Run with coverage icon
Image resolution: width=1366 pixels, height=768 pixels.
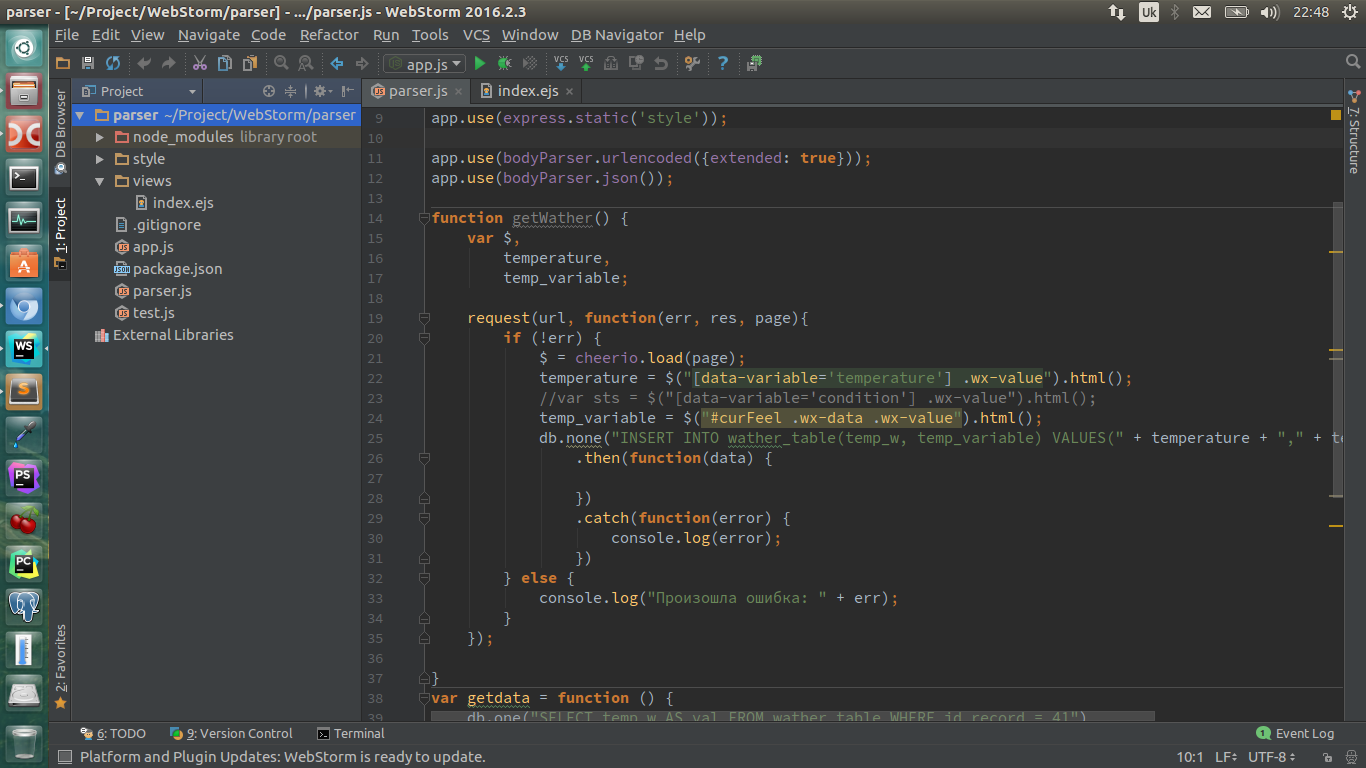[x=530, y=63]
